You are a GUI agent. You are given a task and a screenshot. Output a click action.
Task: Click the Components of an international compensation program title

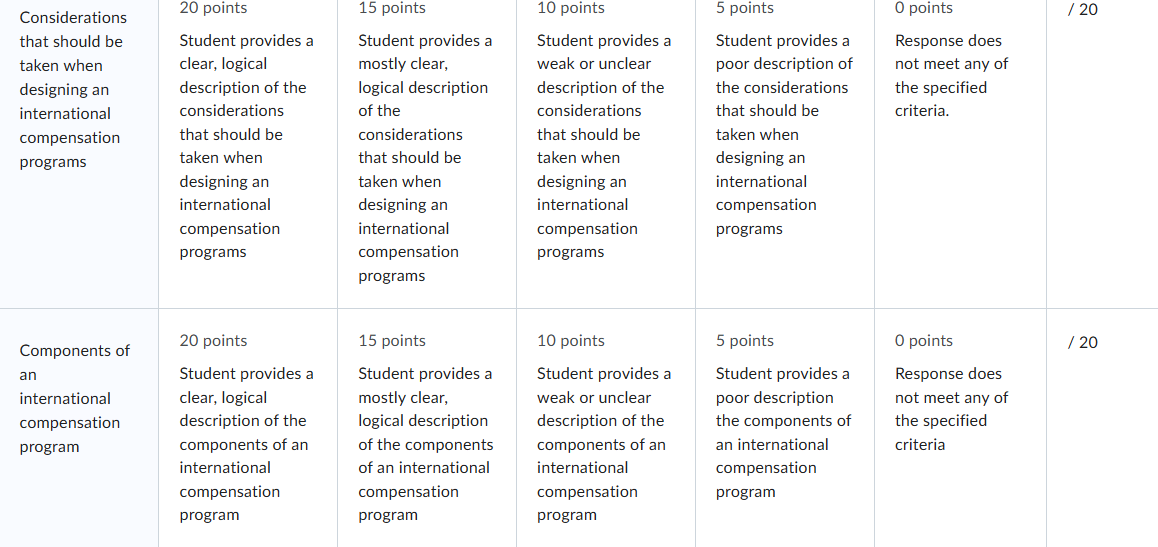point(75,399)
